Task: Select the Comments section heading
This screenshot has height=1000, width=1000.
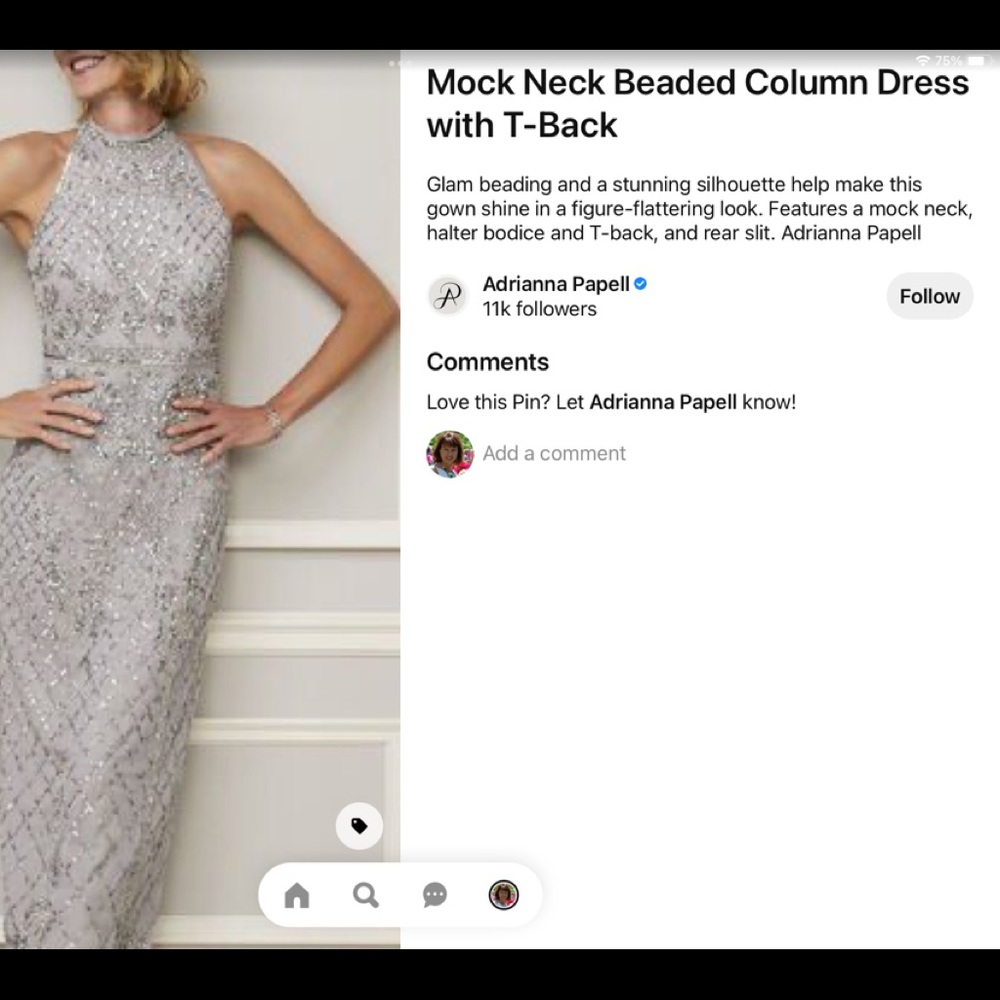Action: click(x=487, y=361)
